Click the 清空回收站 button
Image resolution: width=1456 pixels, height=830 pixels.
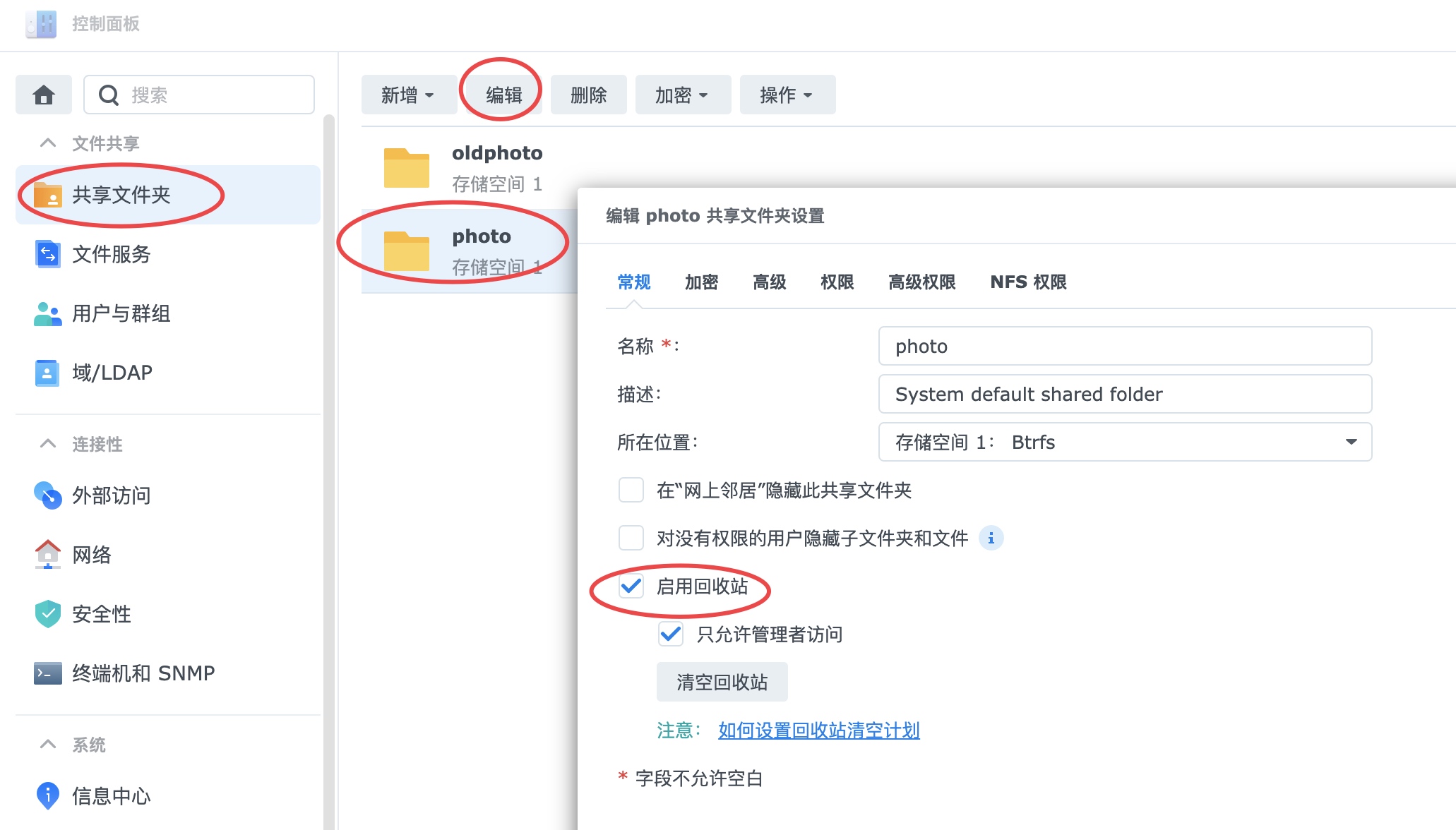click(x=722, y=682)
